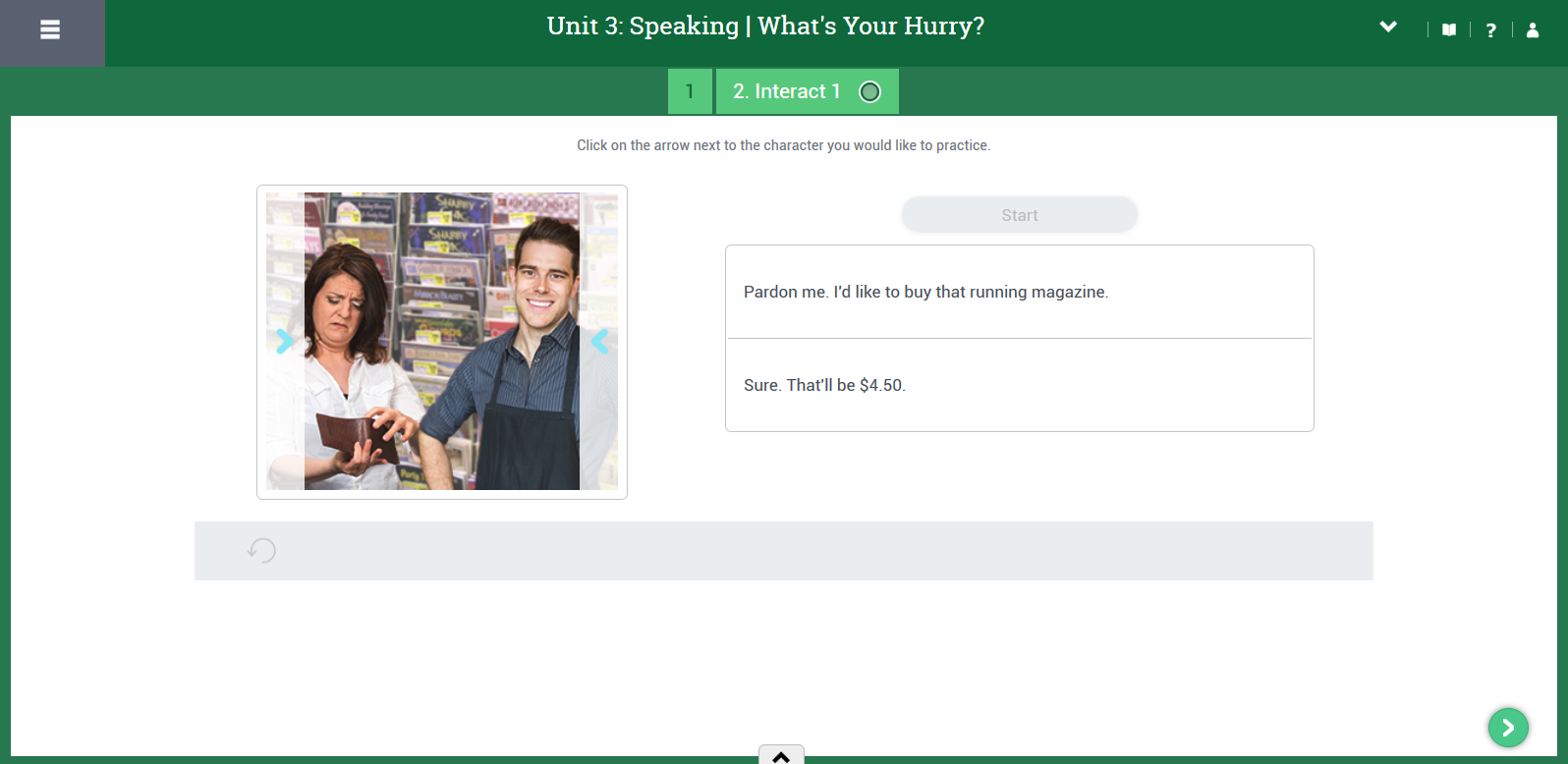Select the "2. Interact 1" tab
This screenshot has height=764, width=1568.
(786, 91)
